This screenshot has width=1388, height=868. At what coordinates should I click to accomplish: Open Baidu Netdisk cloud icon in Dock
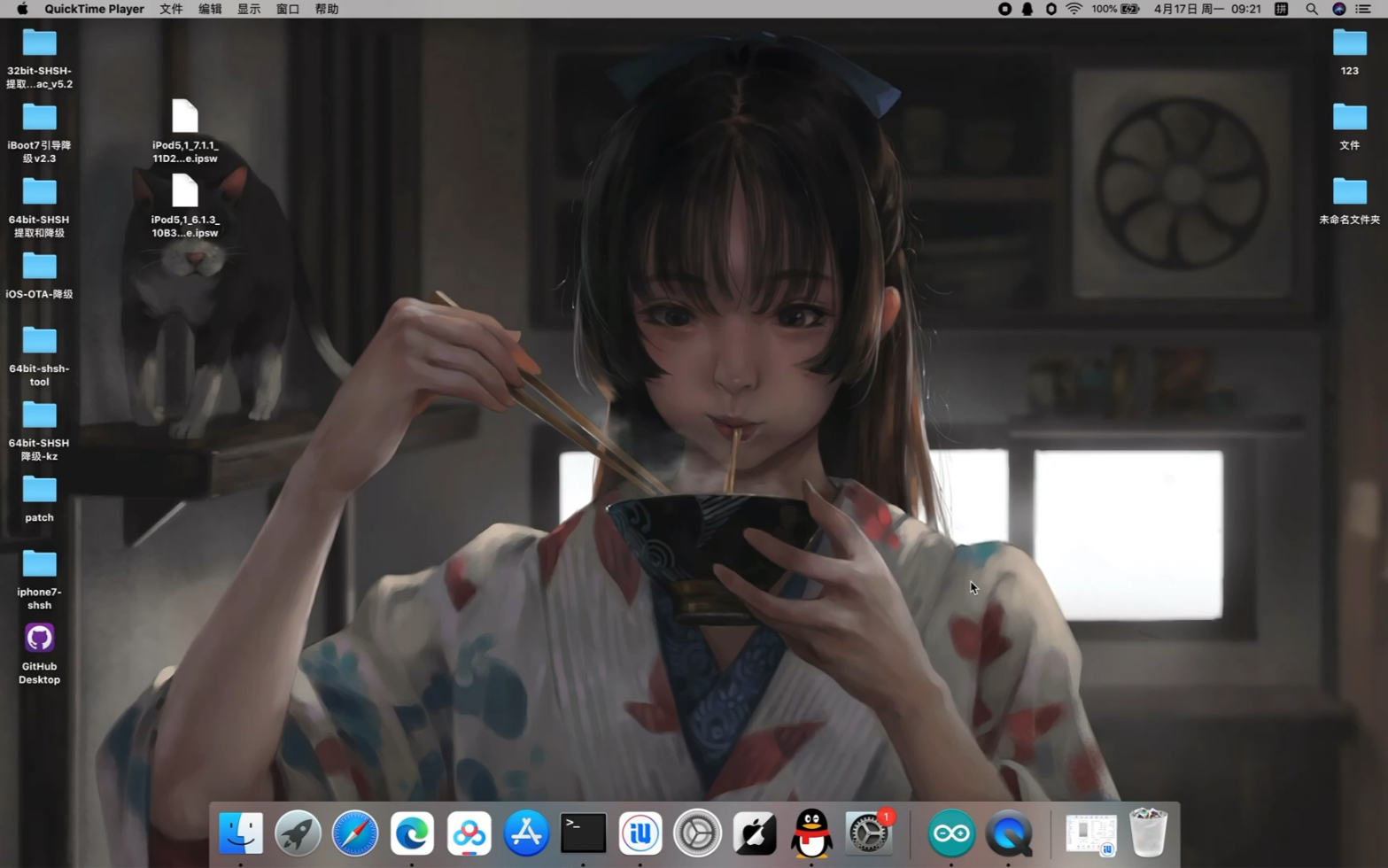469,833
